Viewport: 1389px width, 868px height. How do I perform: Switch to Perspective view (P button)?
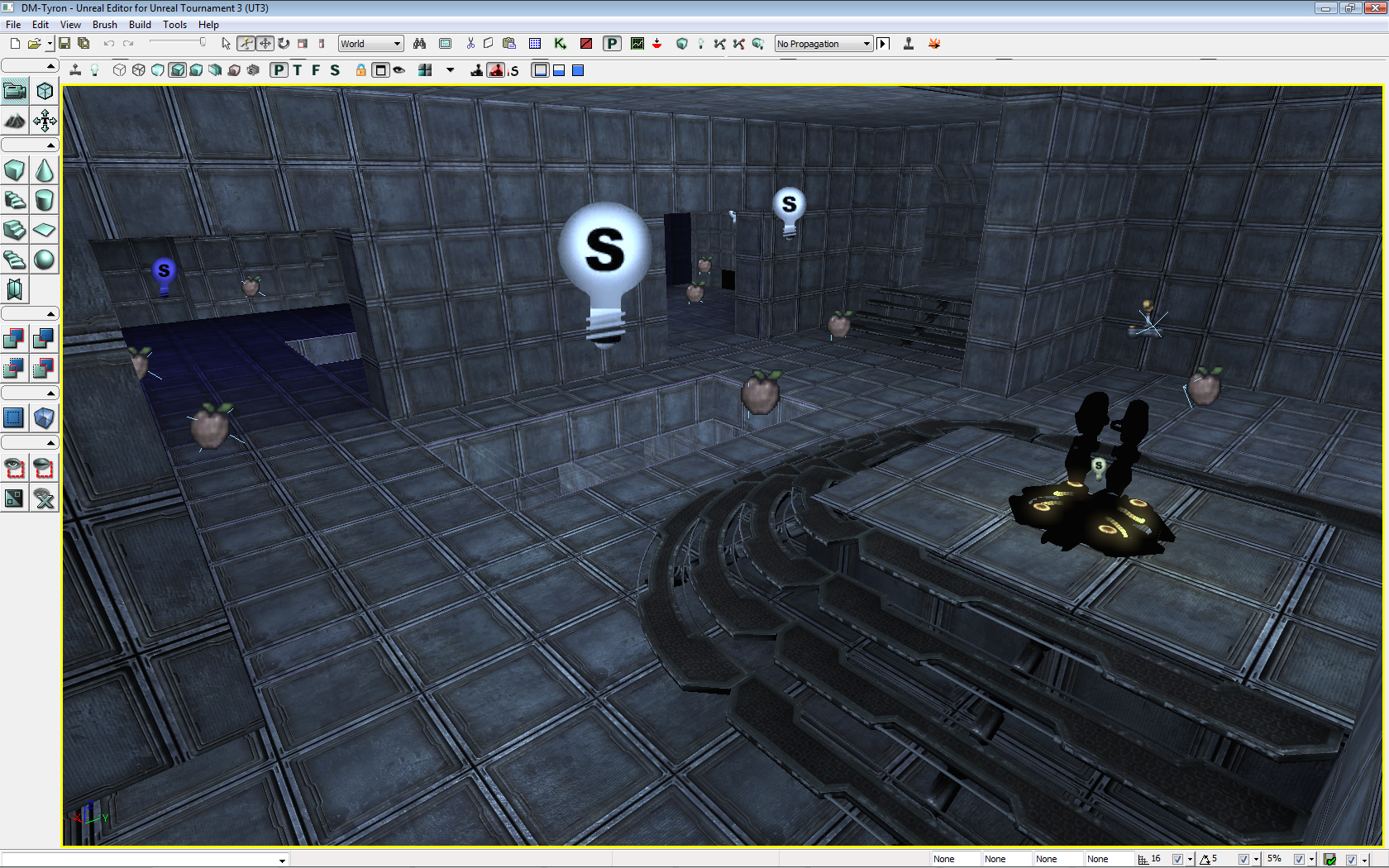tap(279, 70)
